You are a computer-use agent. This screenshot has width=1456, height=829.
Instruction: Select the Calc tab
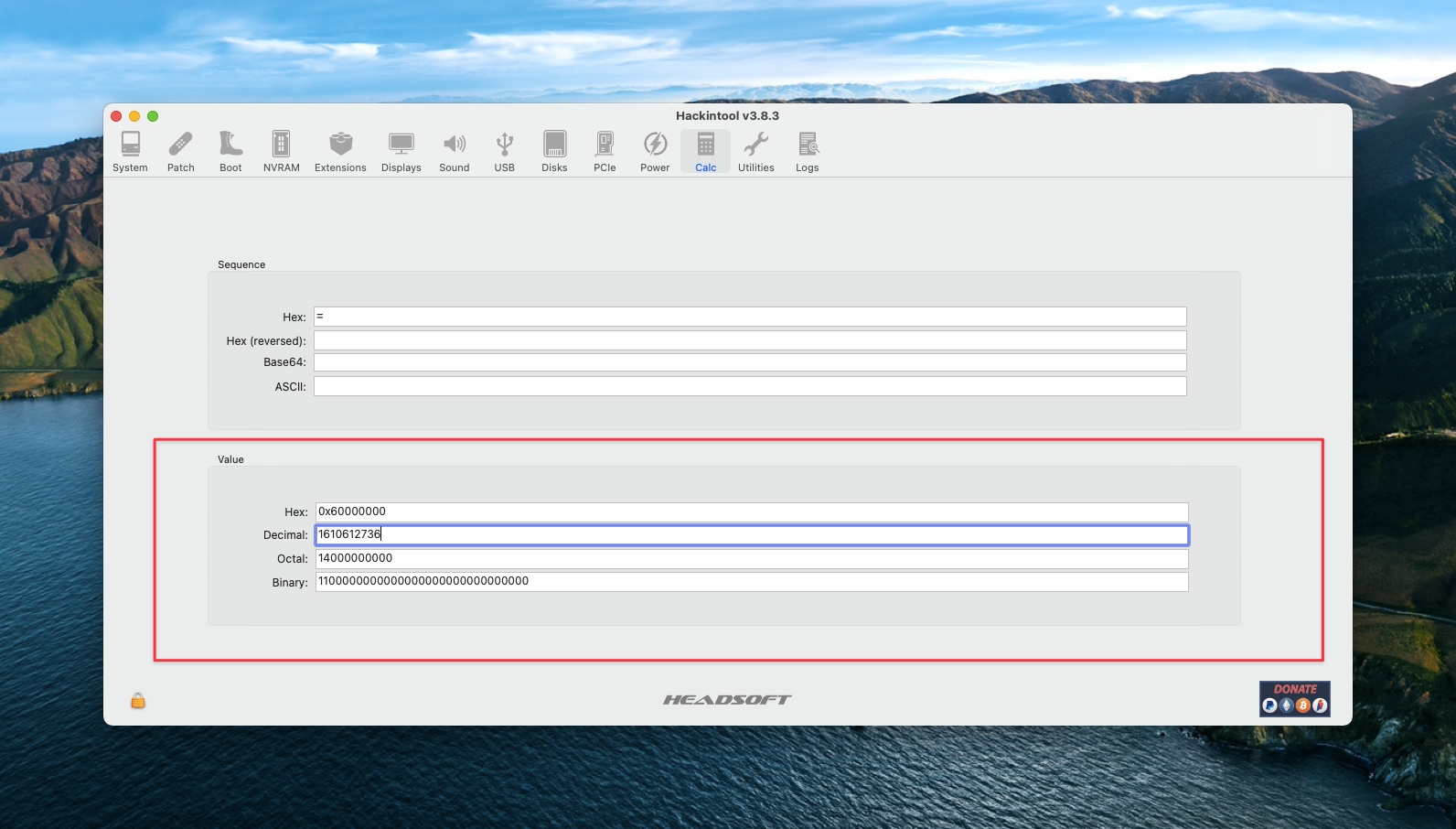[705, 151]
